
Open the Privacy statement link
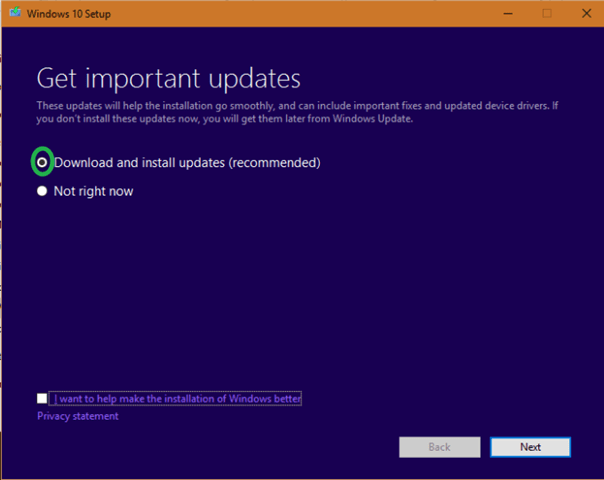(78, 416)
